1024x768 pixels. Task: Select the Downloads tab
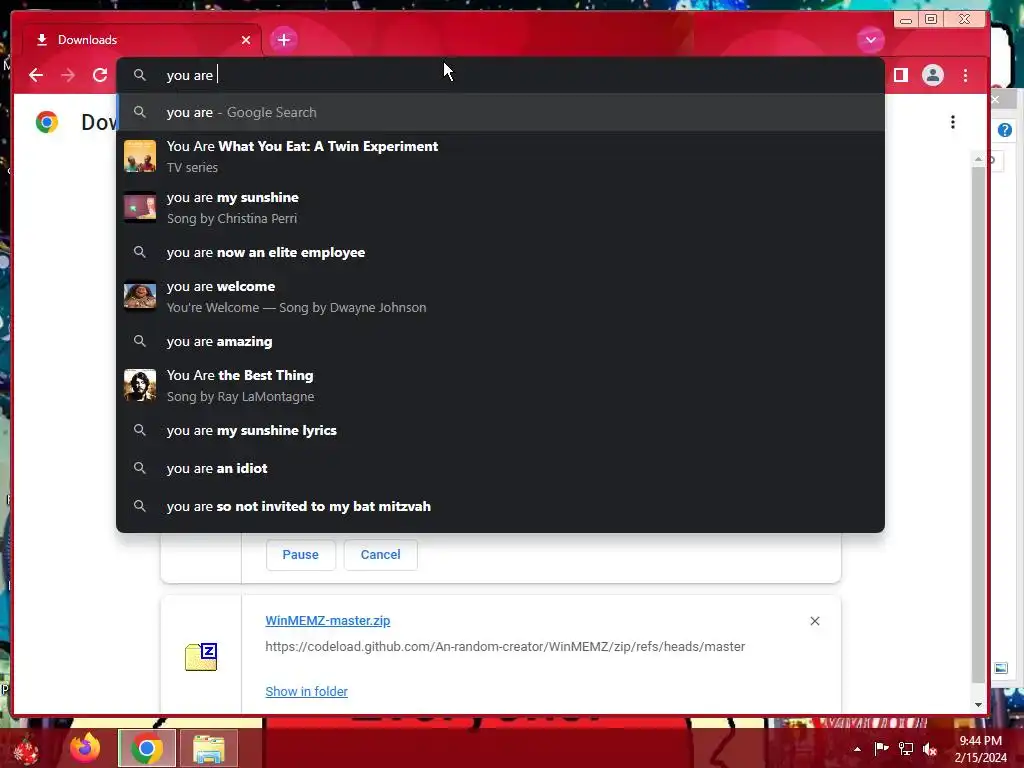tap(142, 40)
